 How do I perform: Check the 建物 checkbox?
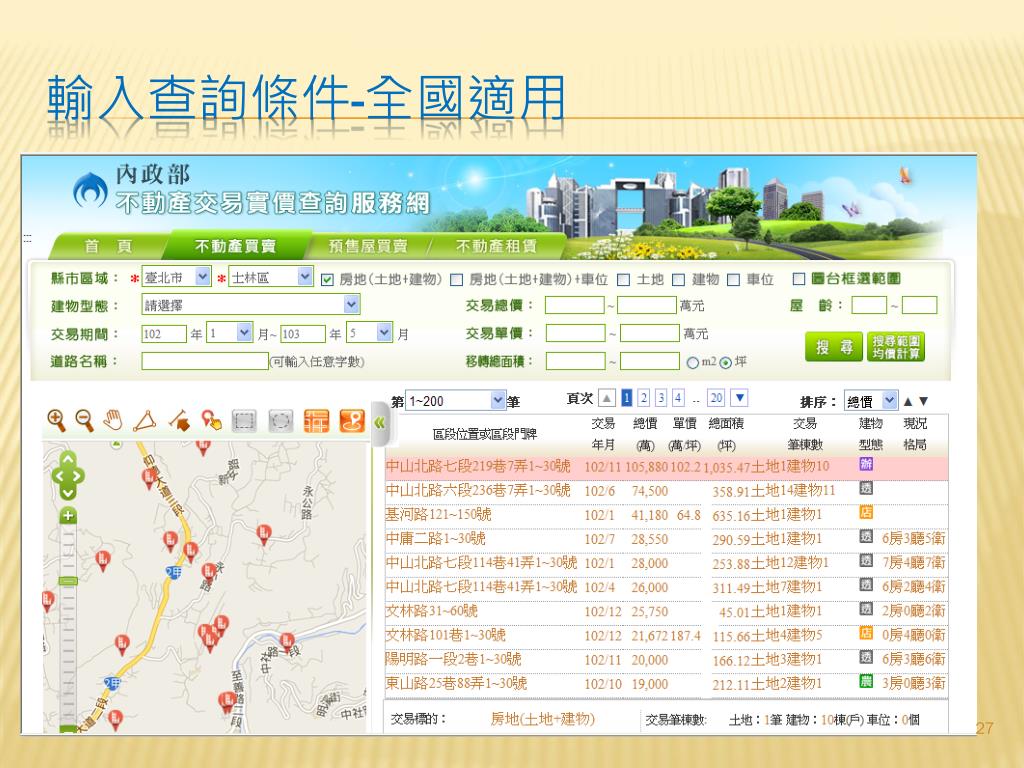tap(679, 280)
